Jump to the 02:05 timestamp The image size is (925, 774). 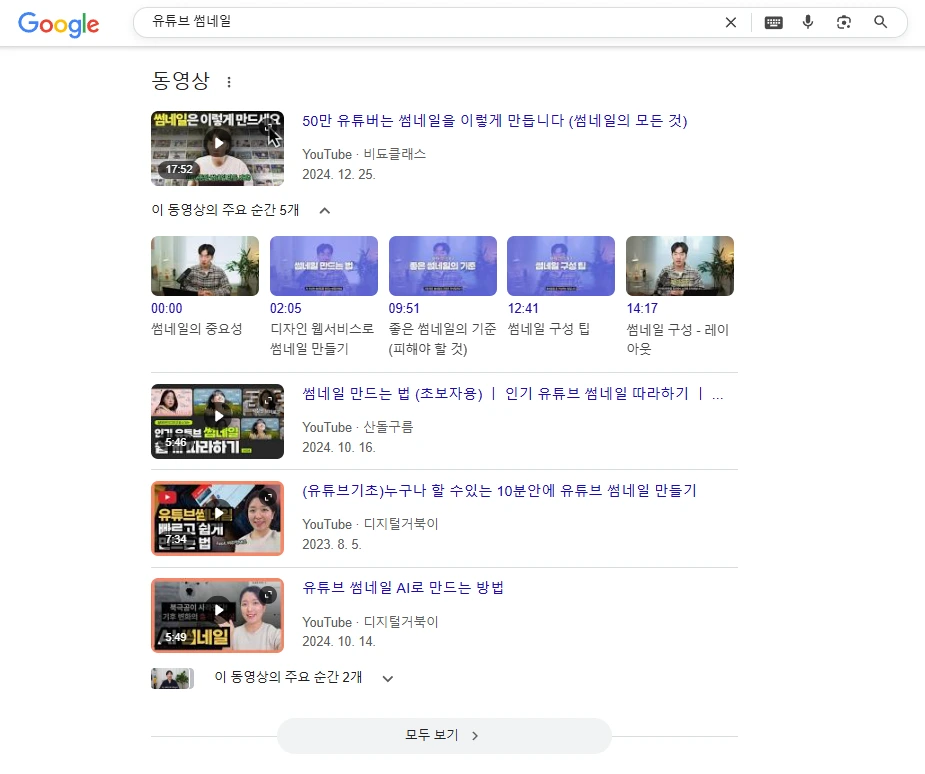[x=286, y=309]
